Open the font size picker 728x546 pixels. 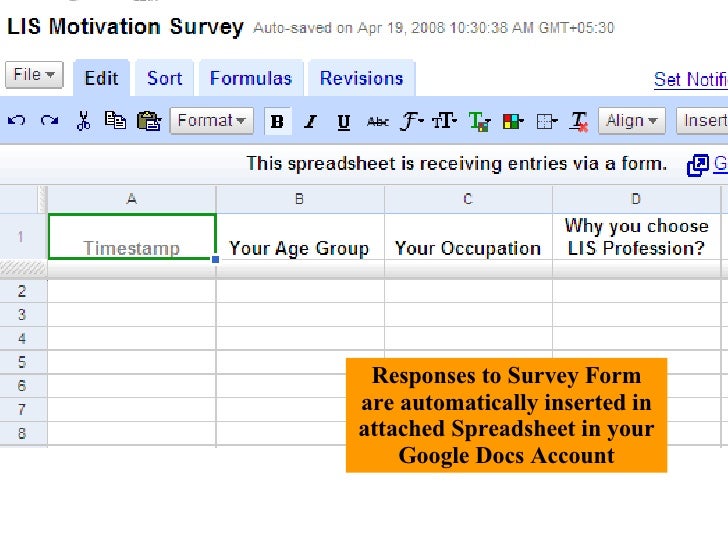coord(444,121)
